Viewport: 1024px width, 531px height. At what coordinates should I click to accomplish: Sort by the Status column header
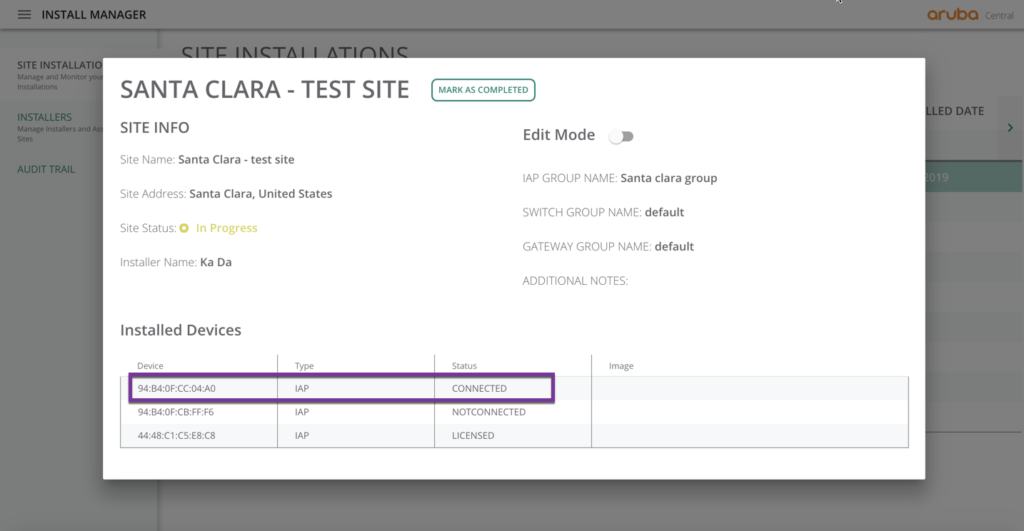pos(463,366)
